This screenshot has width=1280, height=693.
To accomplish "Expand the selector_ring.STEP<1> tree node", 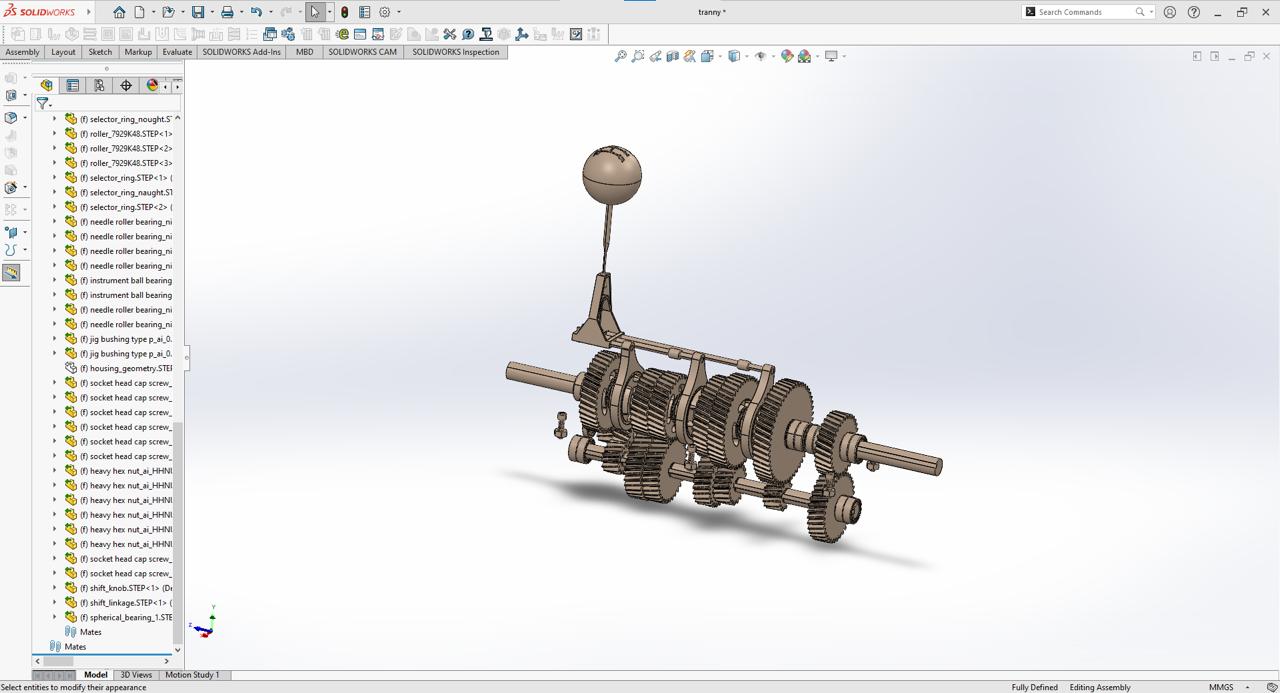I will pos(55,177).
